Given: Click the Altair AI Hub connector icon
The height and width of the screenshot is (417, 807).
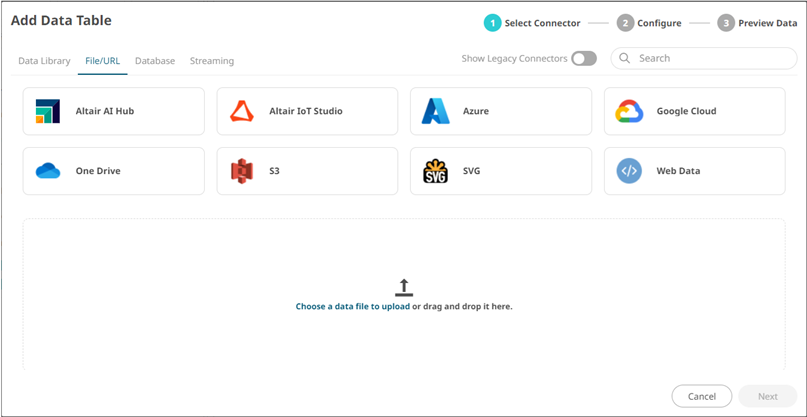Looking at the screenshot, I should click(x=47, y=111).
